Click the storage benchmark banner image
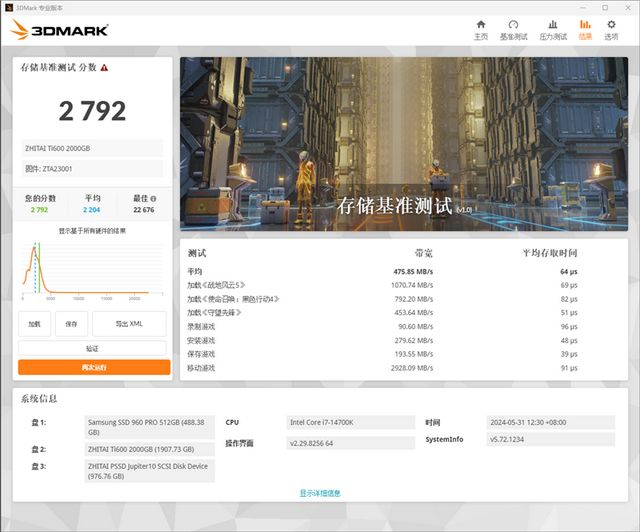 (404, 144)
